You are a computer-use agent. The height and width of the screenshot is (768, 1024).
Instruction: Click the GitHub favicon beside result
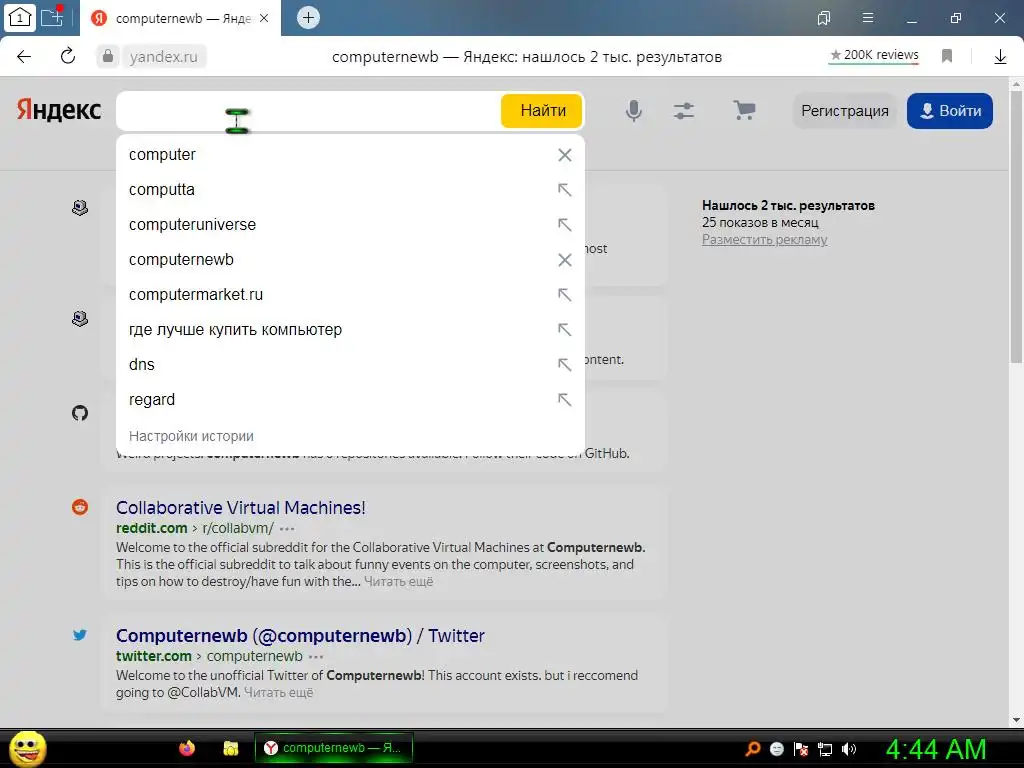coord(80,413)
